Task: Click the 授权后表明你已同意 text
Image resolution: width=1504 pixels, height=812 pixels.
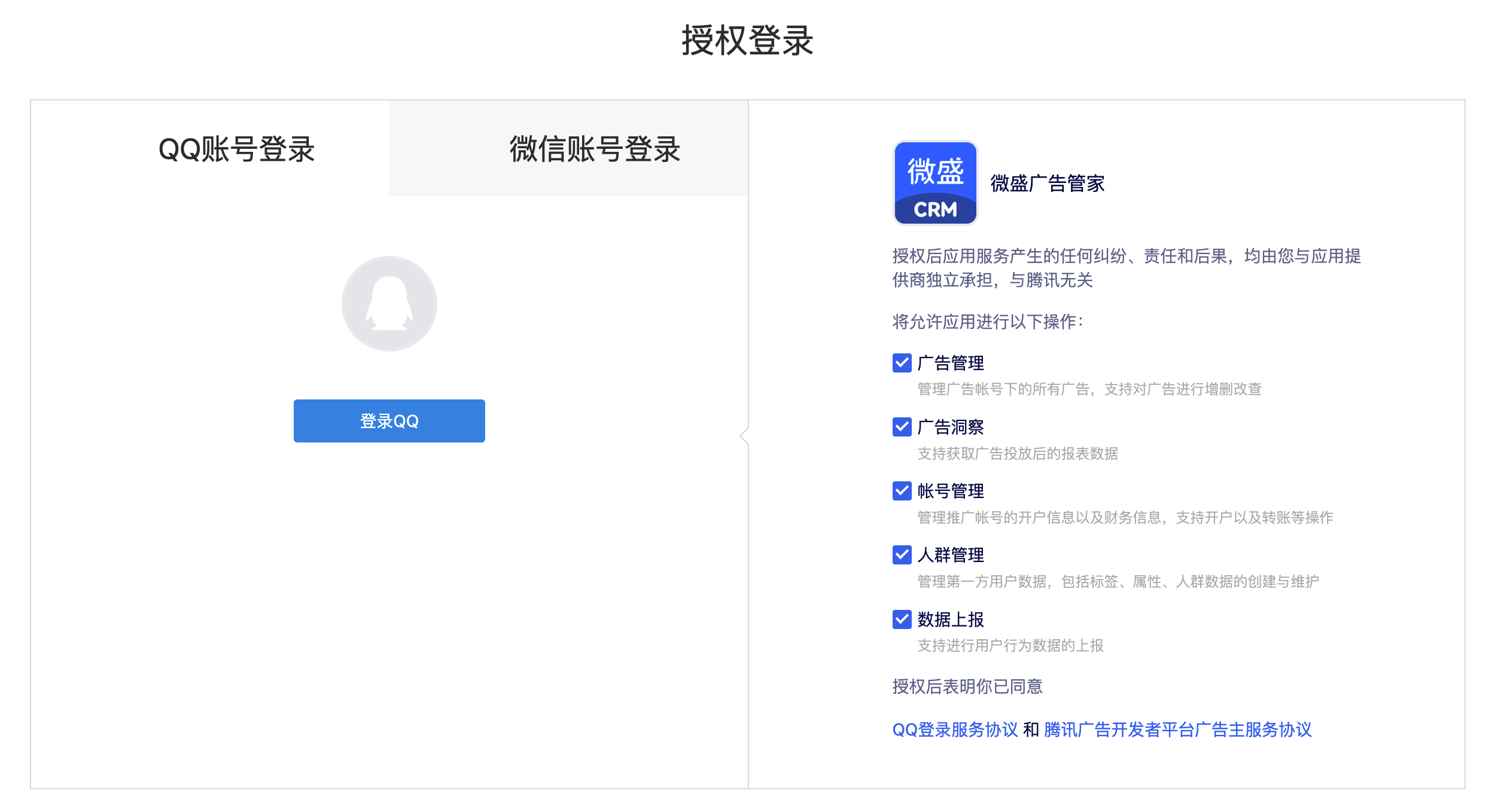Action: (x=967, y=686)
